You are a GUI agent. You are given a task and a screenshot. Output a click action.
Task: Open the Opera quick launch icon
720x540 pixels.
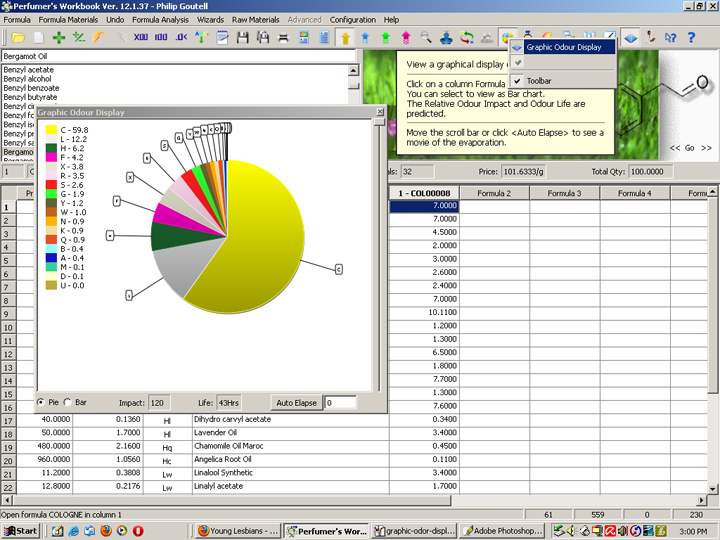138,531
